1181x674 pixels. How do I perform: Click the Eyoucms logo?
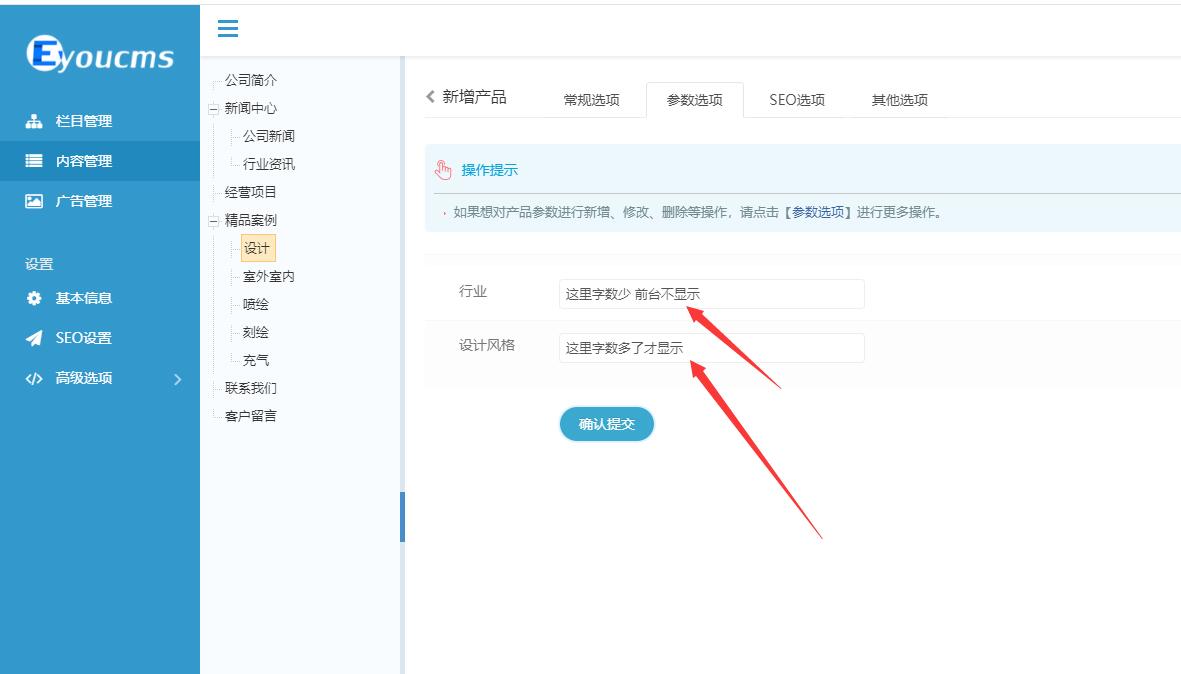pos(99,54)
